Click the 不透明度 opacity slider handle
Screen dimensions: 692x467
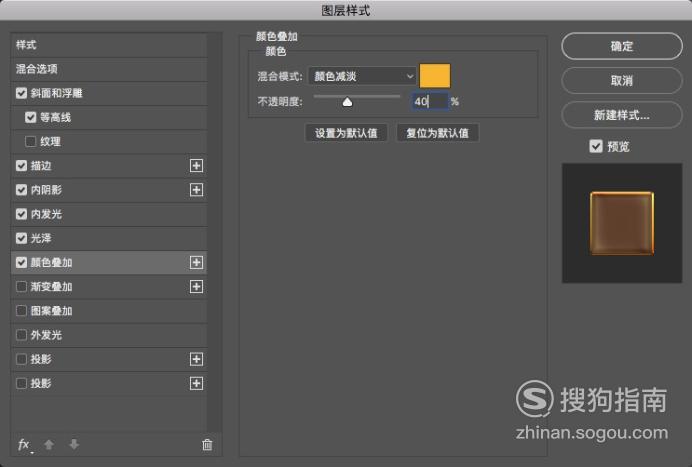pos(347,102)
